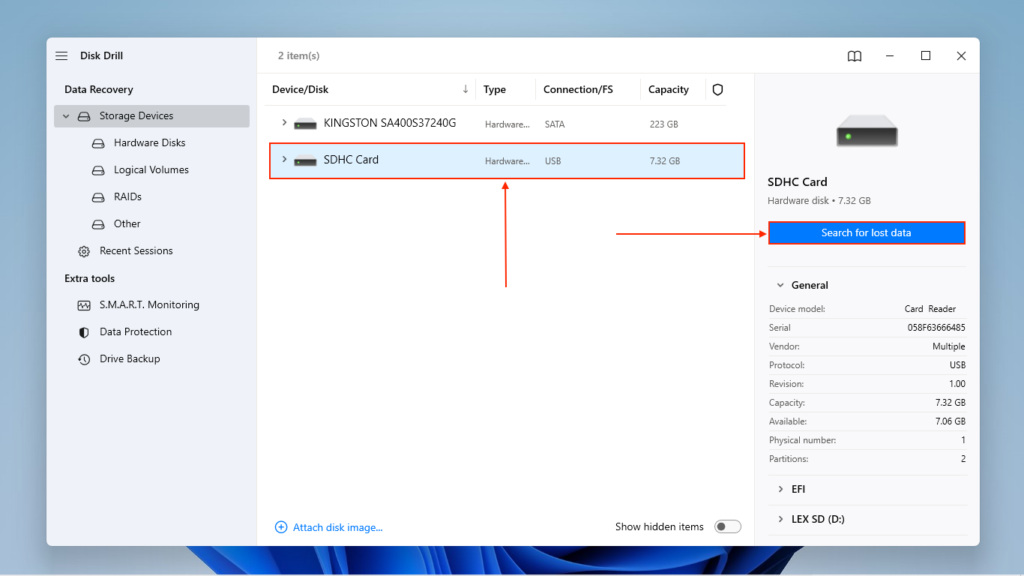The width and height of the screenshot is (1024, 576).
Task: Expand the EFI partition section
Action: [780, 489]
